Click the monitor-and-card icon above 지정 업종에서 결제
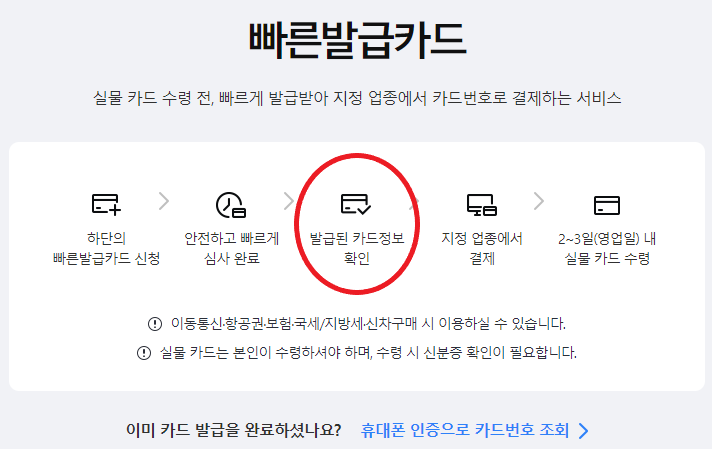This screenshot has width=712, height=449. [482, 205]
